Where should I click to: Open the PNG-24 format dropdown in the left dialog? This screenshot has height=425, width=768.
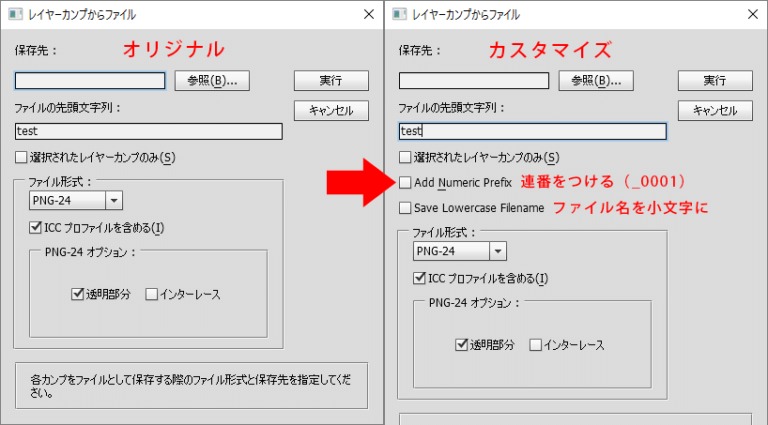pos(112,201)
